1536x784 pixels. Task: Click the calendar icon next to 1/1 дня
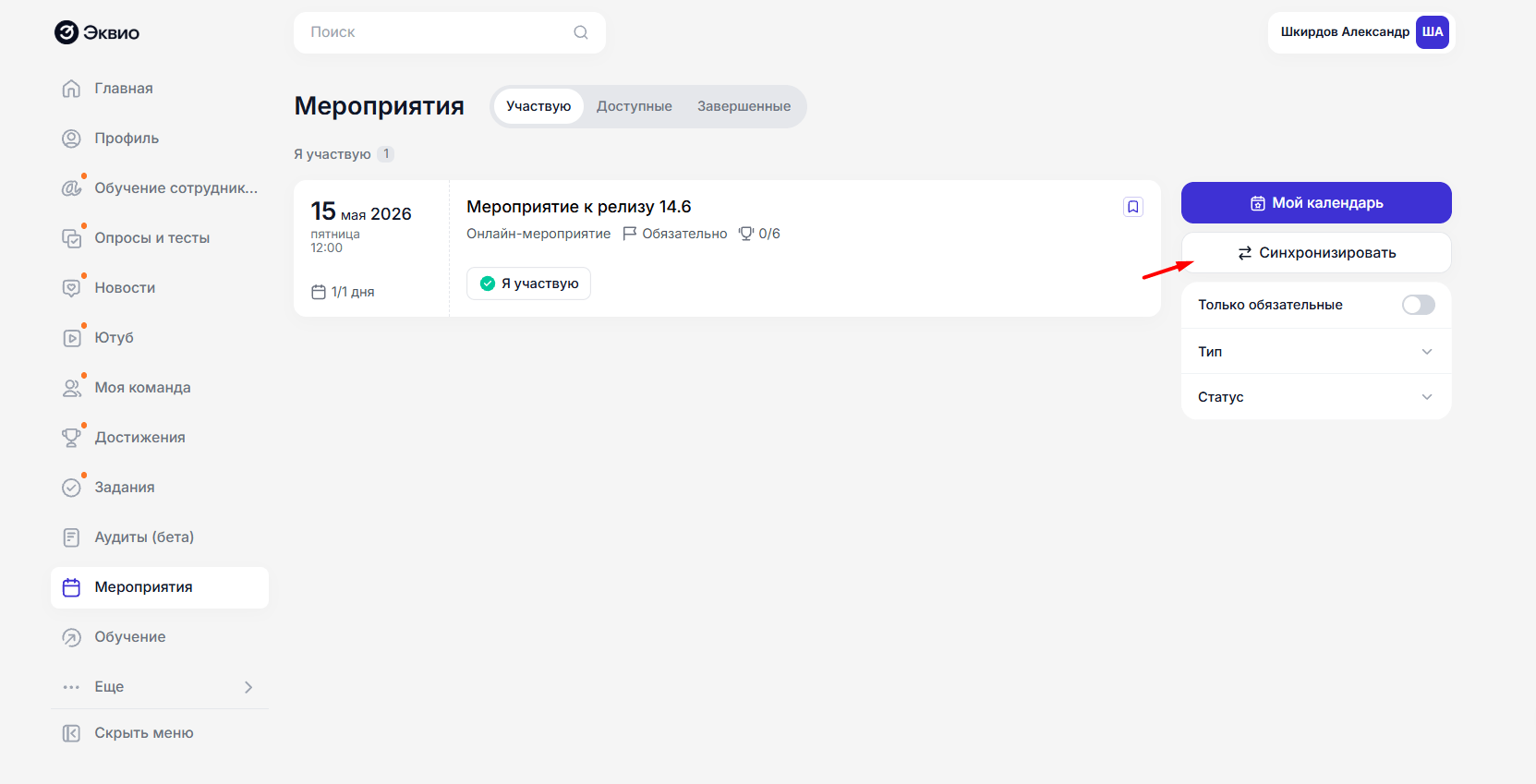319,292
